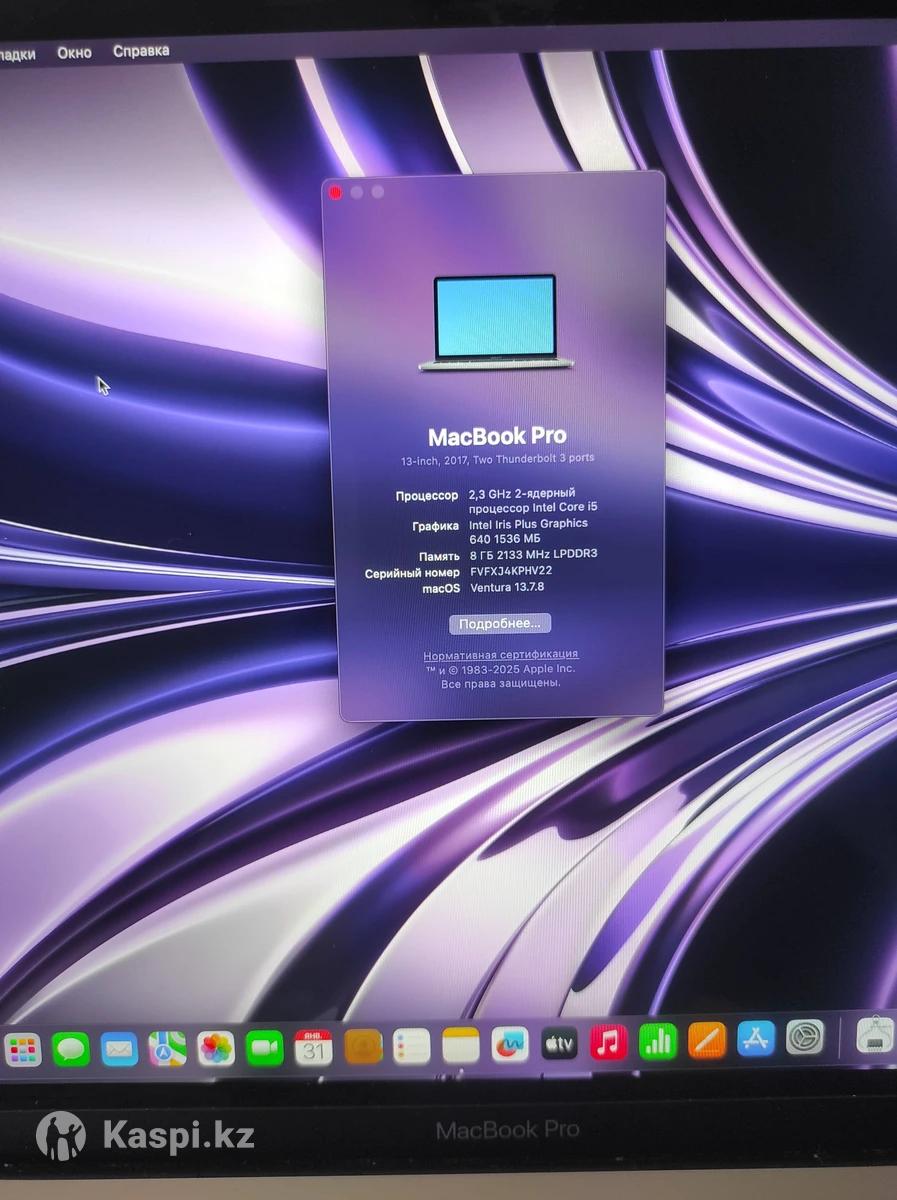Launch the Mail app
897x1200 pixels.
pyautogui.click(x=119, y=1049)
